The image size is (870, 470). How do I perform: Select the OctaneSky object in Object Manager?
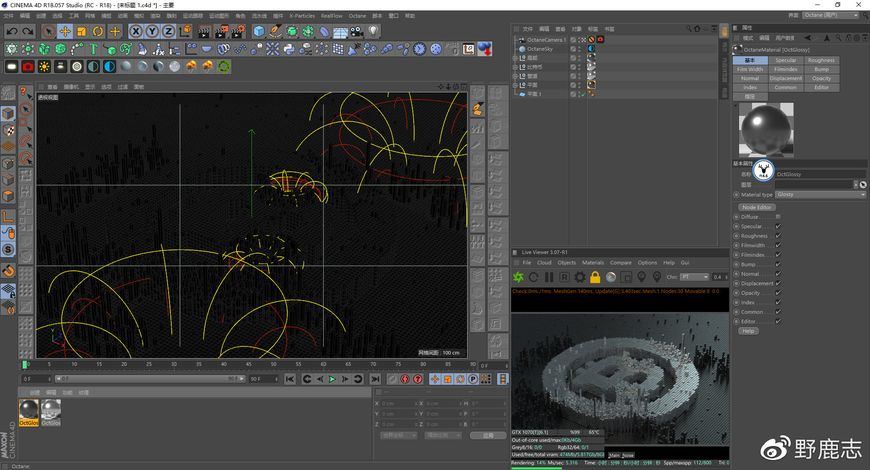point(539,49)
